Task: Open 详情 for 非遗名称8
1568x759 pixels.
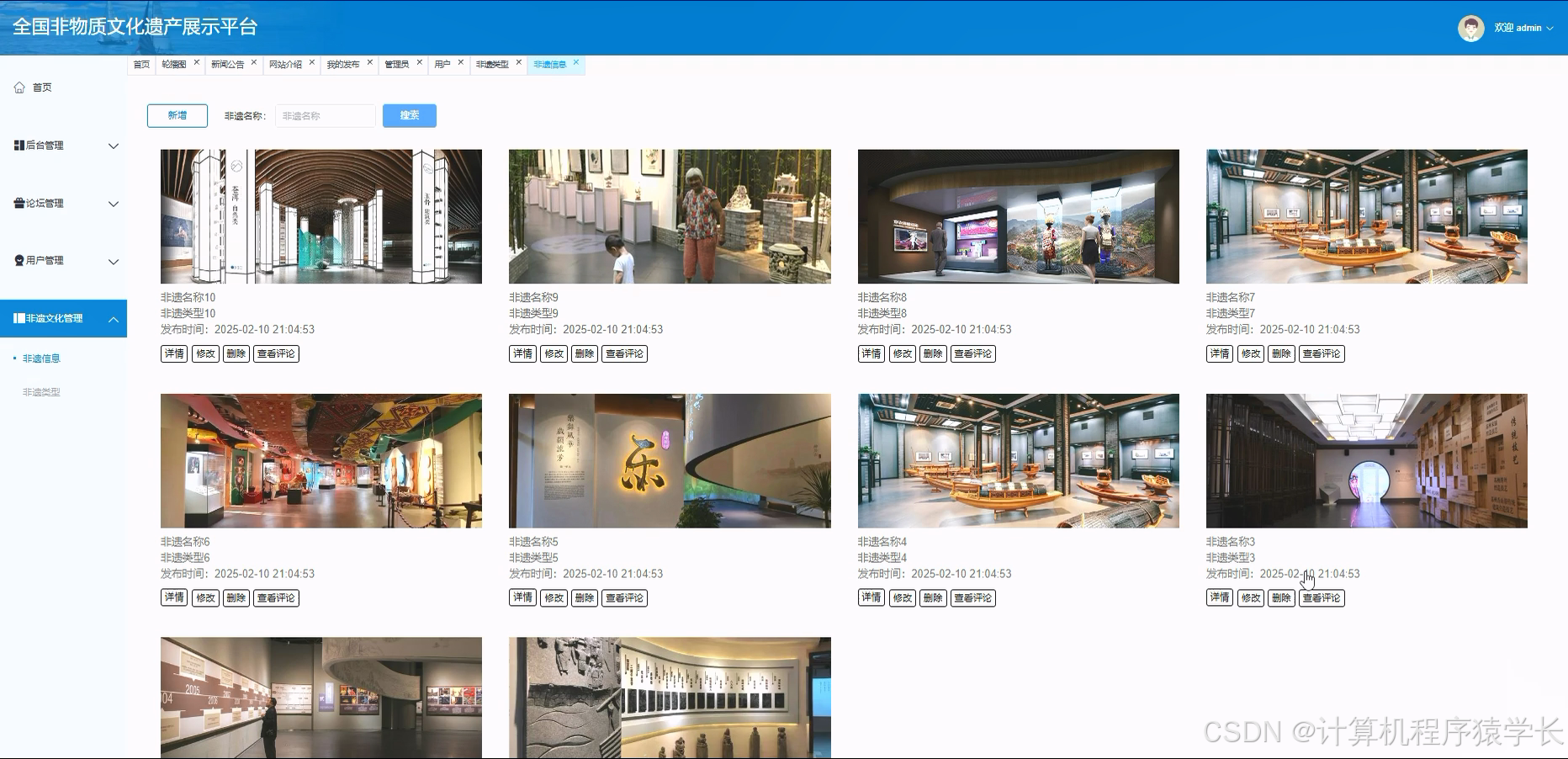Action: tap(871, 354)
